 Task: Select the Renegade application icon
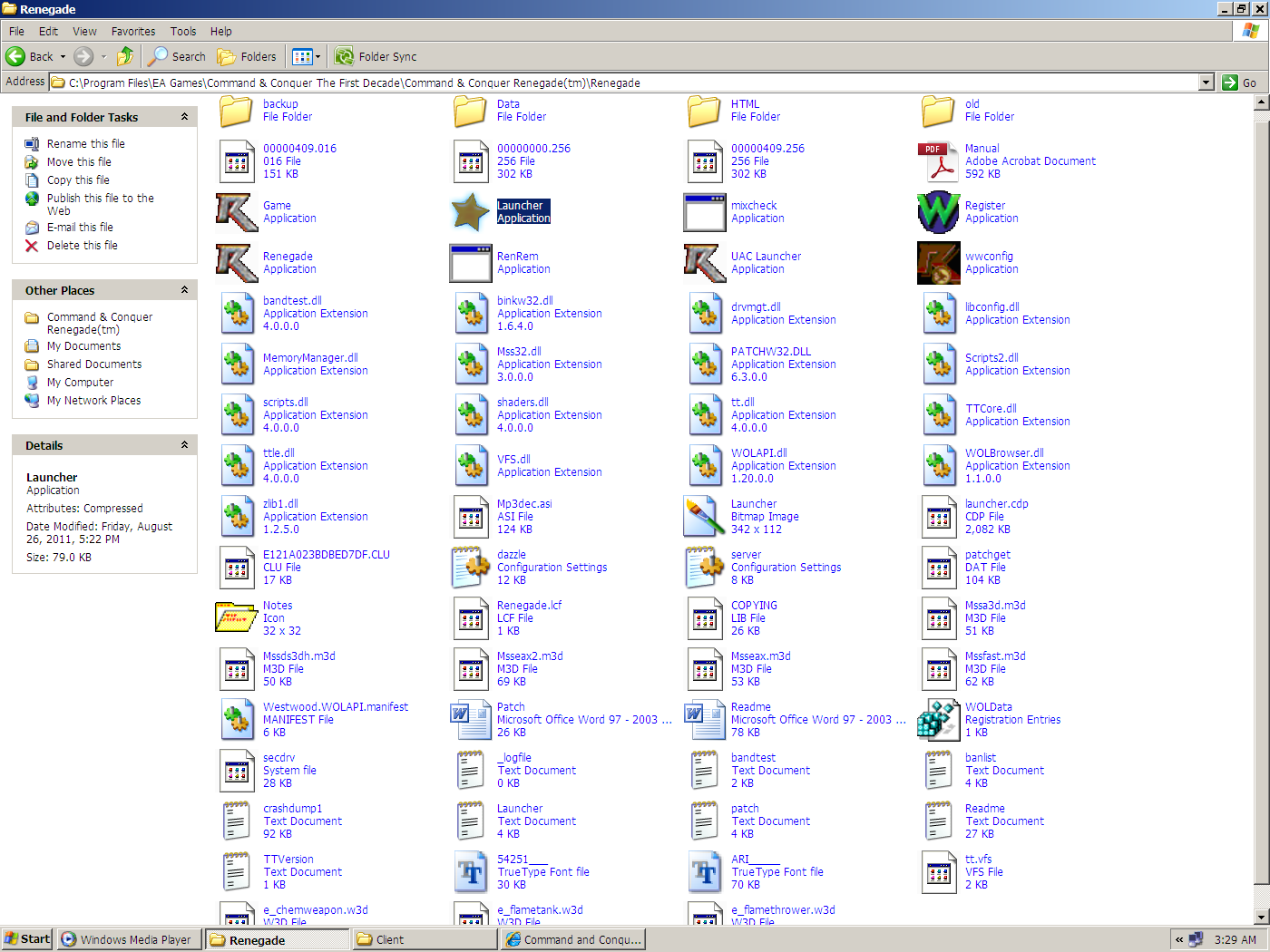coord(237,263)
